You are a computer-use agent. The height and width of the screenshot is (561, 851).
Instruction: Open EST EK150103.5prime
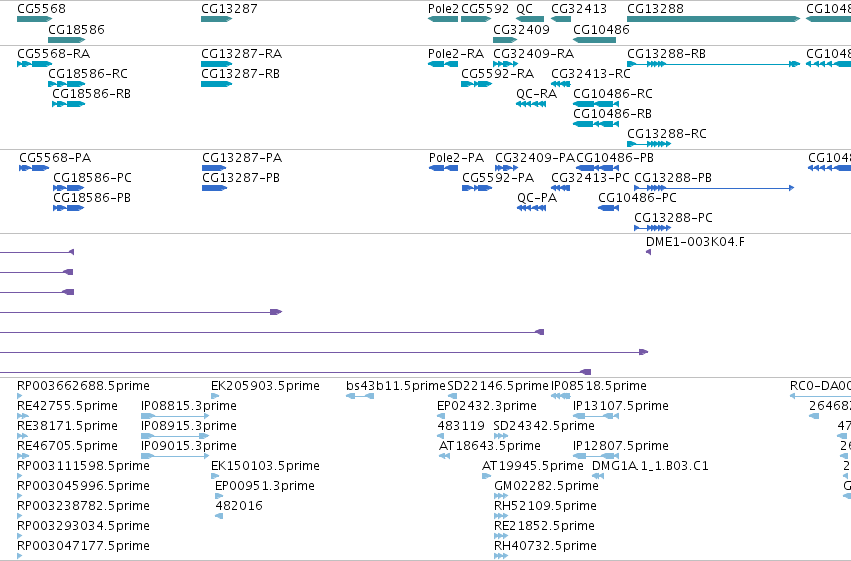tap(265, 466)
